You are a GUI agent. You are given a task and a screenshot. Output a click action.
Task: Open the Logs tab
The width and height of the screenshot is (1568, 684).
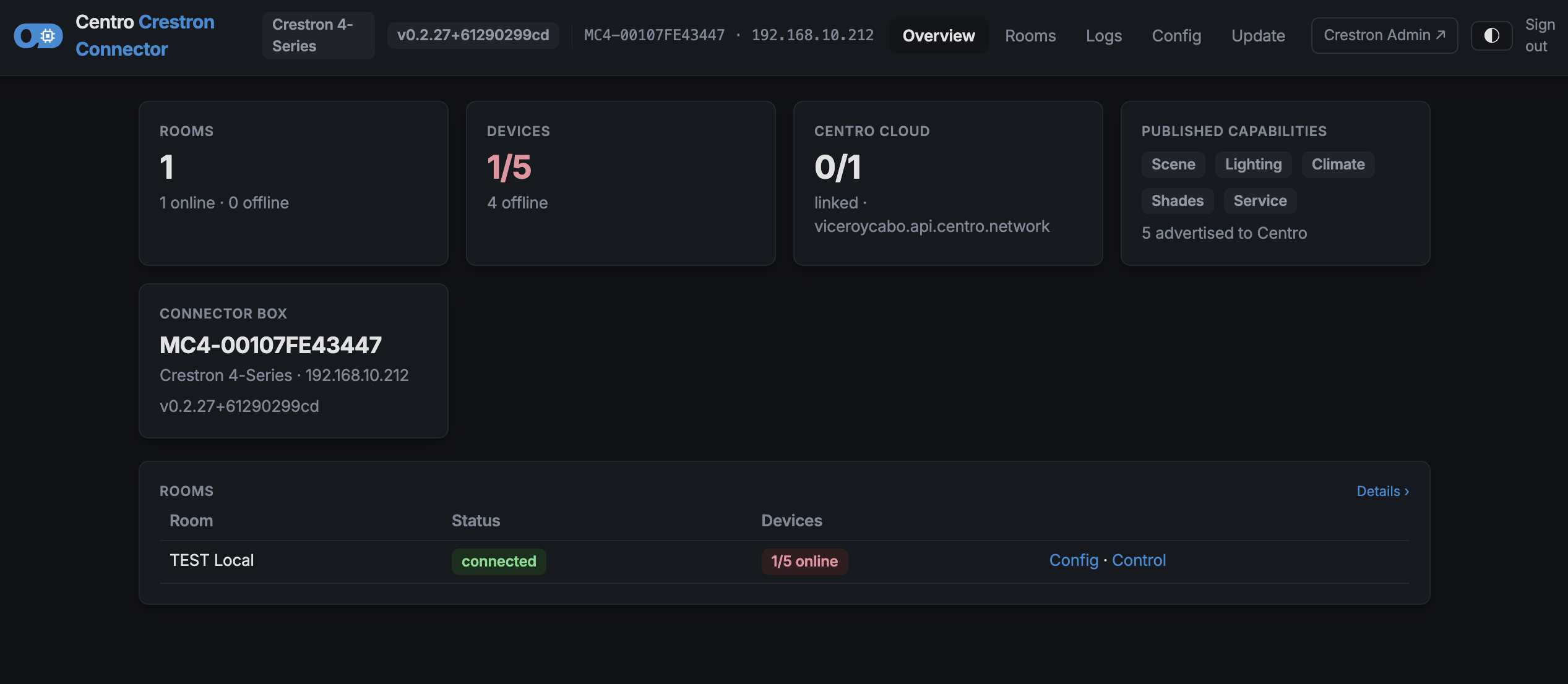coord(1104,36)
